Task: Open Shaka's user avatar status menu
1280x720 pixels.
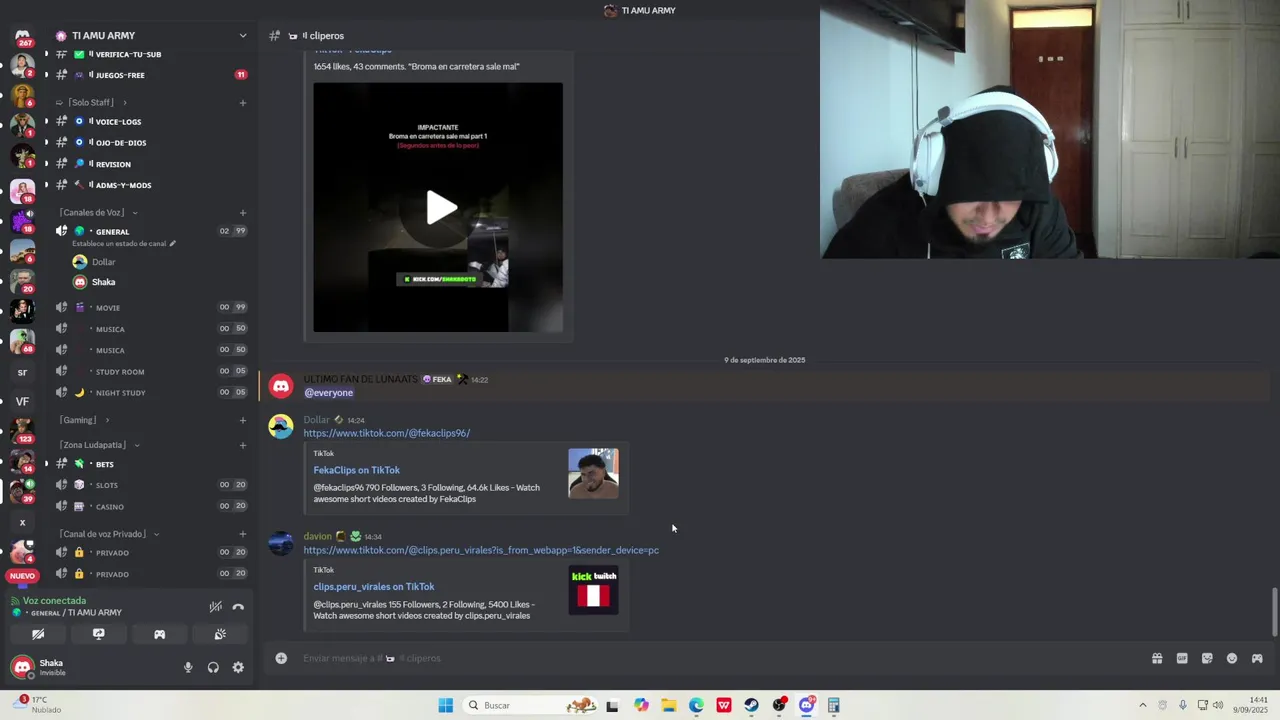Action: (22, 667)
